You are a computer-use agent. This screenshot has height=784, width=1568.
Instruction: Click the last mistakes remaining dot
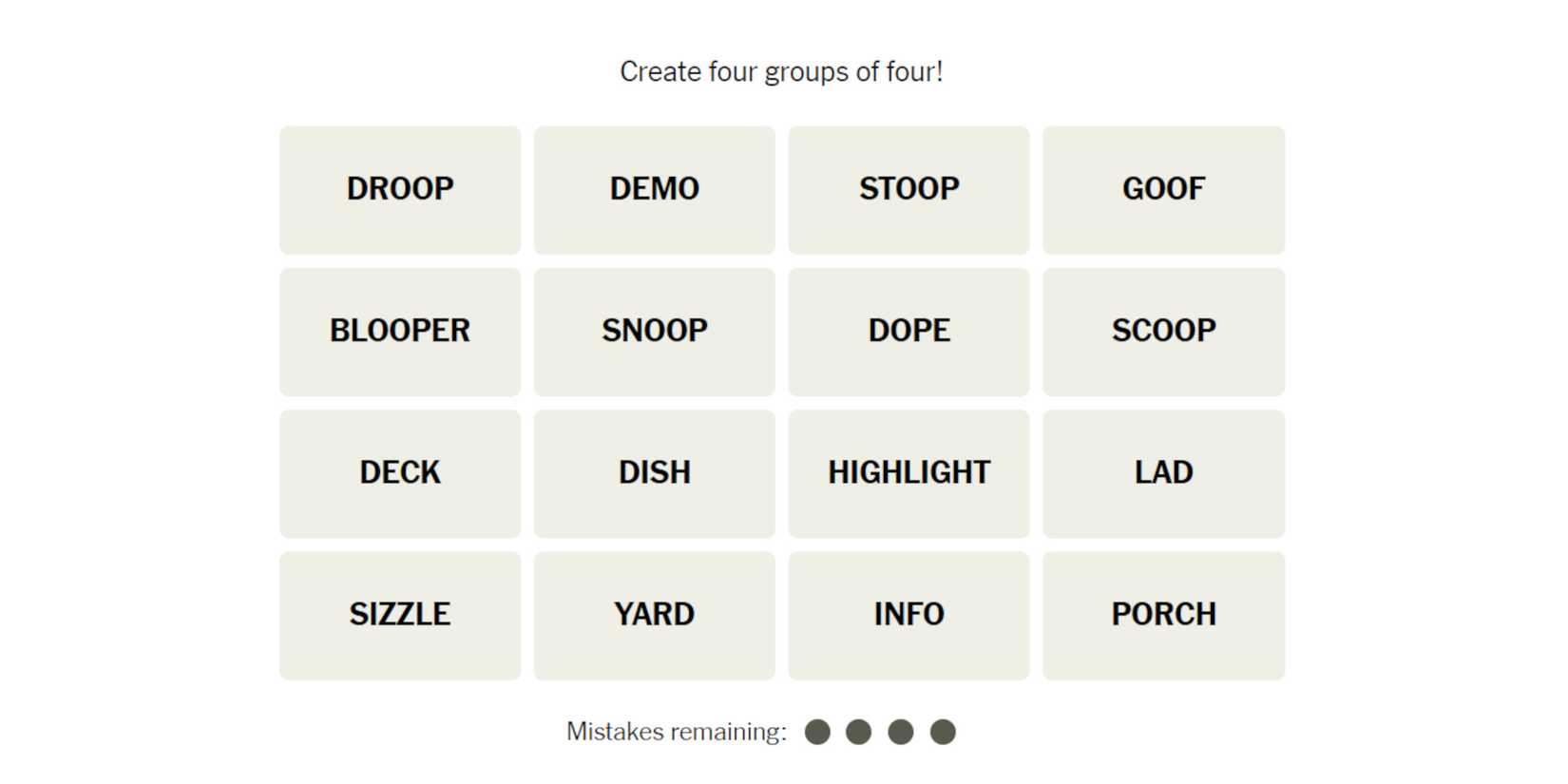coord(943,732)
